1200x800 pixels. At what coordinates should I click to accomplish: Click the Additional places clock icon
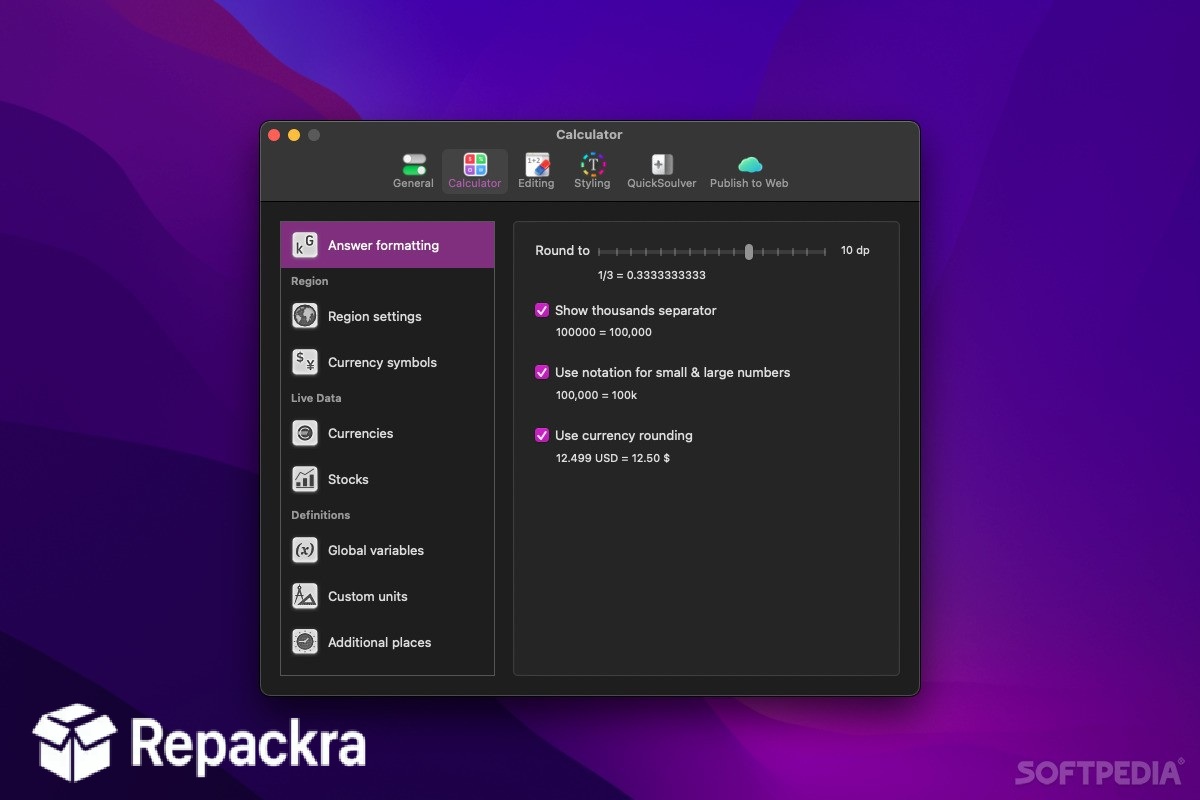[305, 642]
